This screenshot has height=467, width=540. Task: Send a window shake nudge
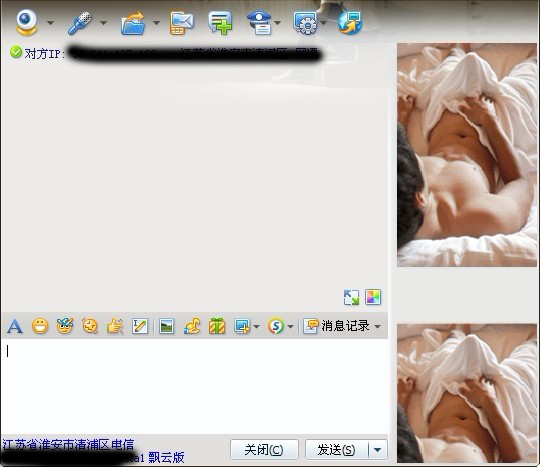click(90, 326)
